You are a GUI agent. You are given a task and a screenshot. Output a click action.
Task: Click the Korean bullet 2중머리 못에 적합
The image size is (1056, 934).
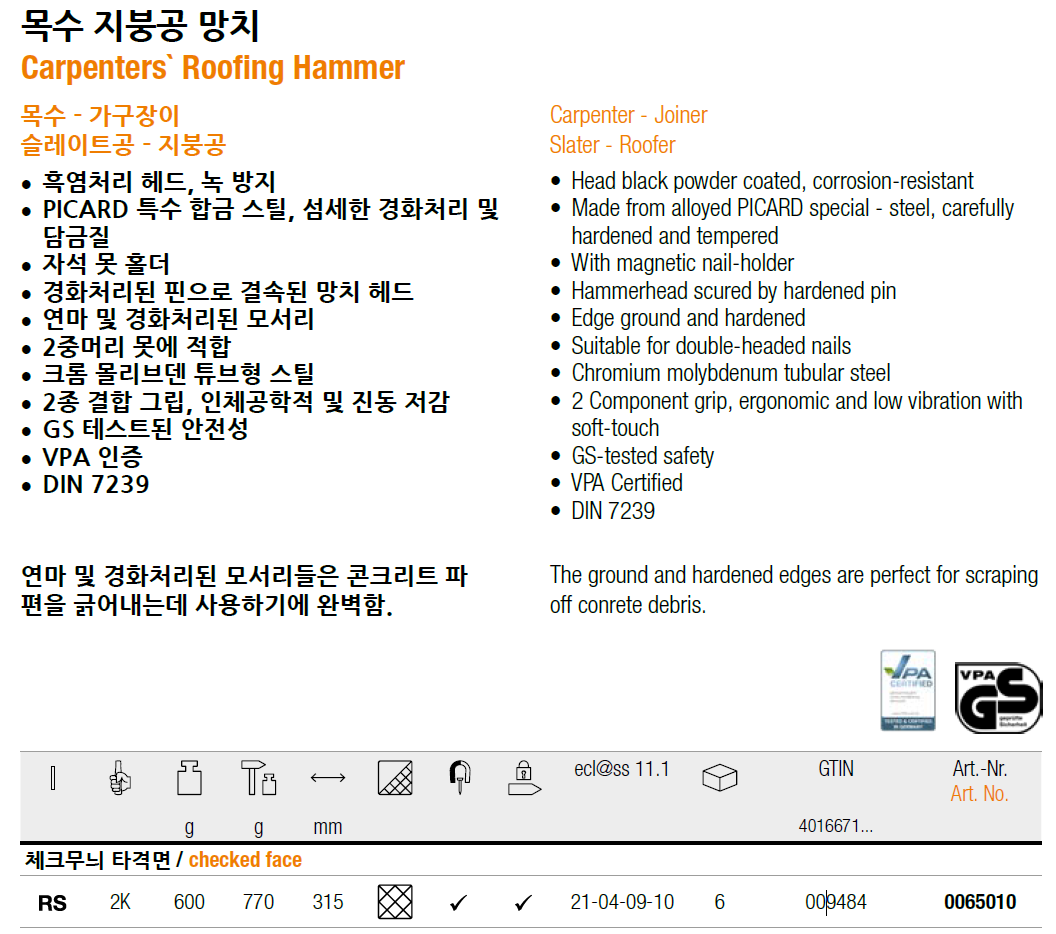pyautogui.click(x=137, y=347)
